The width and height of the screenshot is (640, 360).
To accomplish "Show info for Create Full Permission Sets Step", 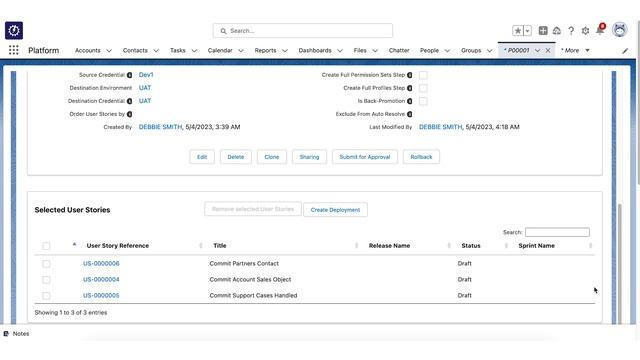I will (x=409, y=75).
